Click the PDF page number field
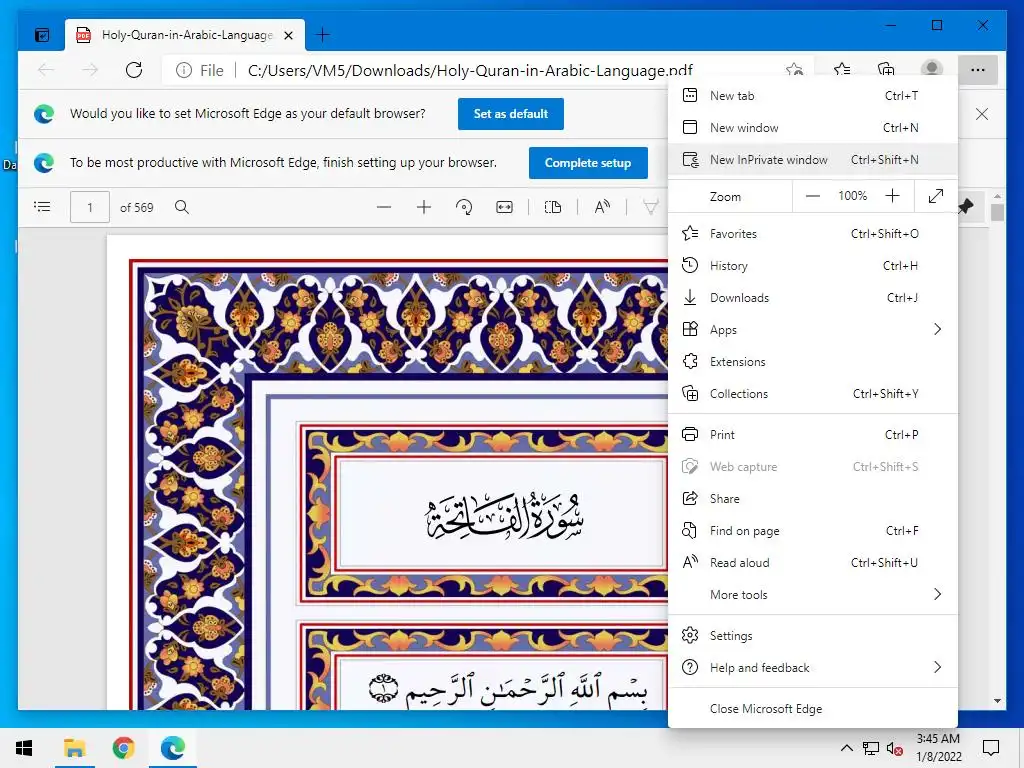1024x768 pixels. coord(89,207)
